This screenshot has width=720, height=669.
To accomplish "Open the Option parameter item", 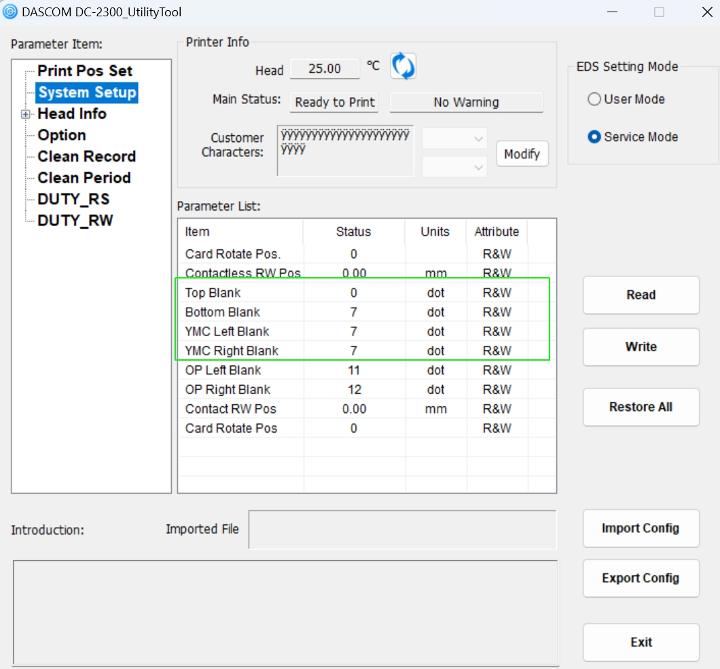I will coord(62,135).
